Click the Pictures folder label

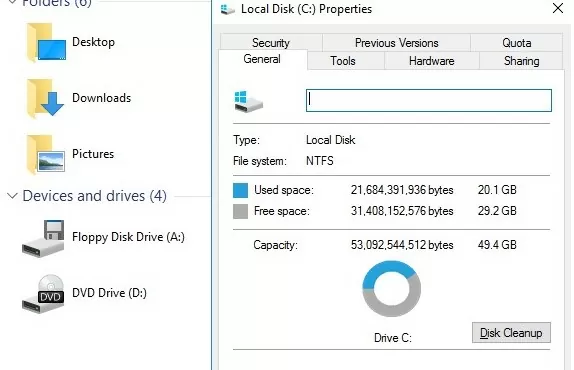coord(93,154)
